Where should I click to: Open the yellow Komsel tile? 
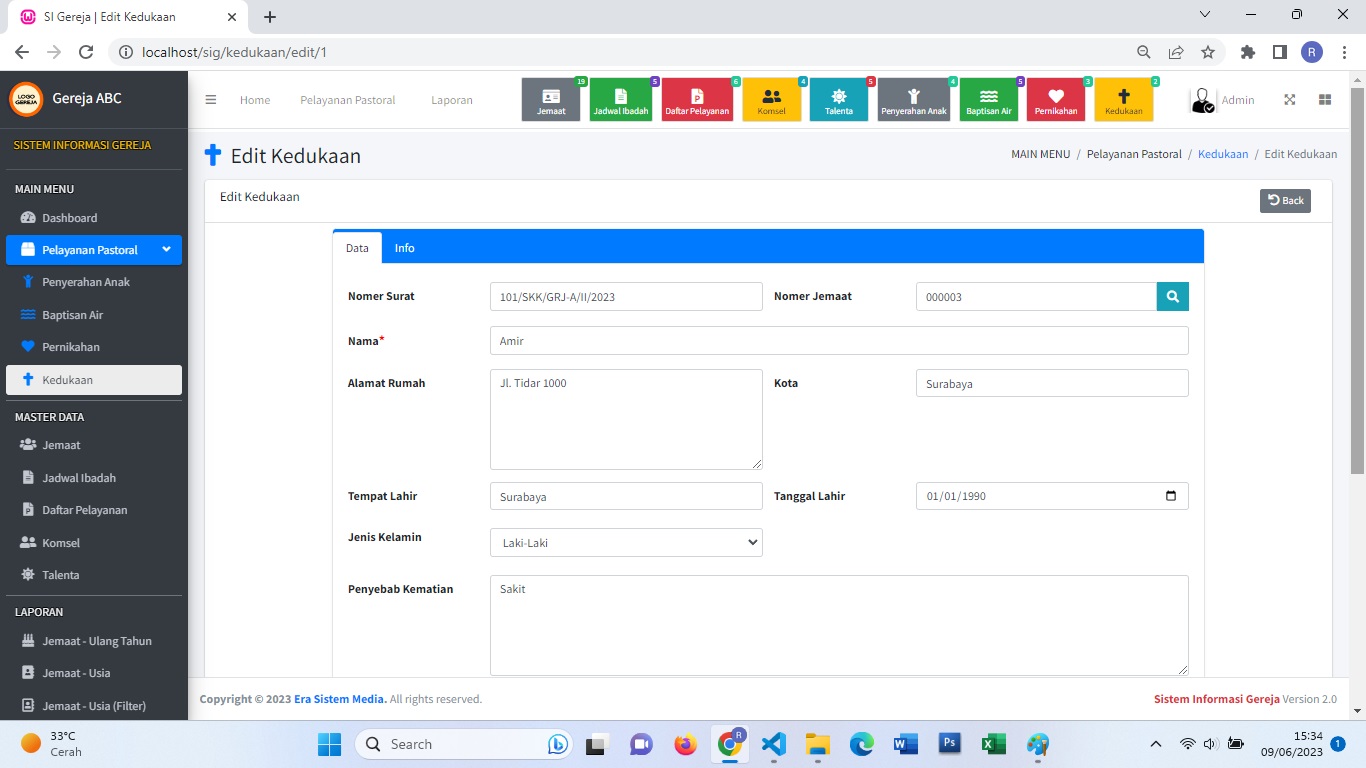[x=771, y=100]
